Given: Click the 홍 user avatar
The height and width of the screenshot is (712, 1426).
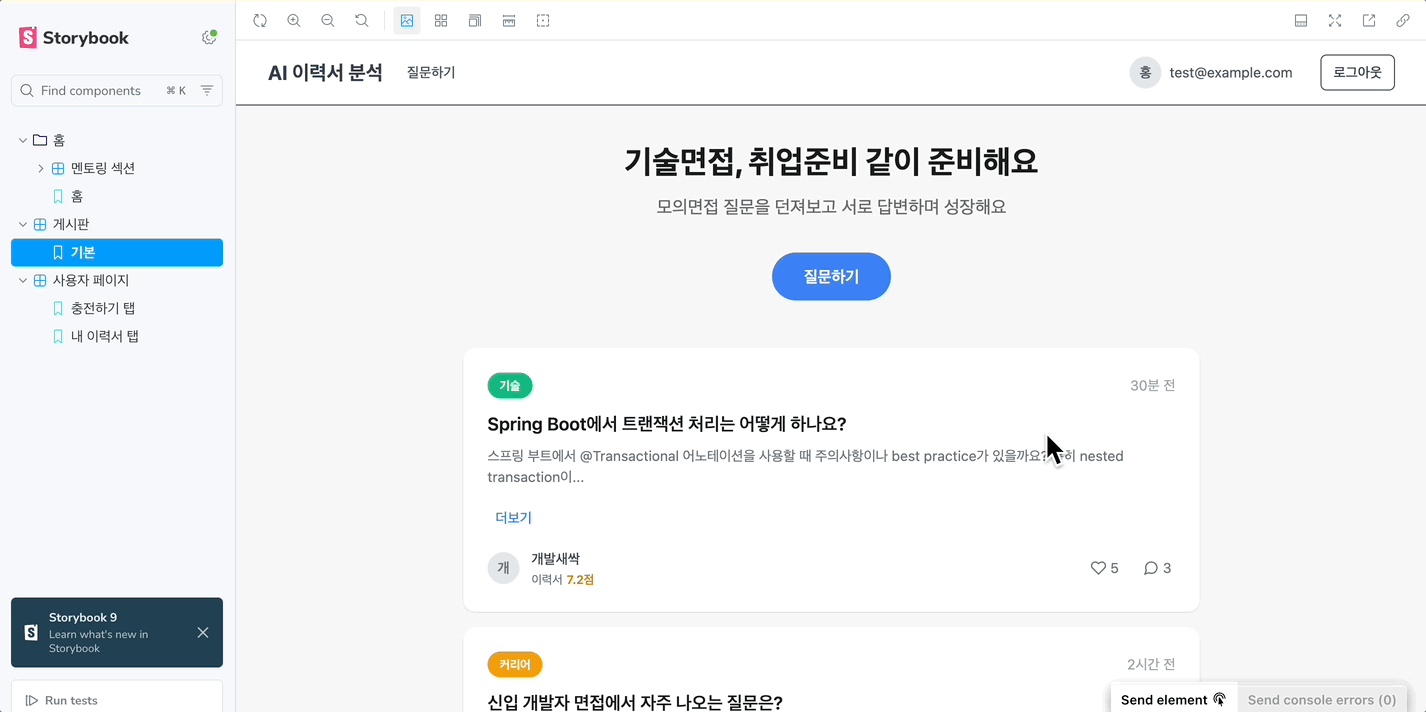Looking at the screenshot, I should click(x=1145, y=72).
